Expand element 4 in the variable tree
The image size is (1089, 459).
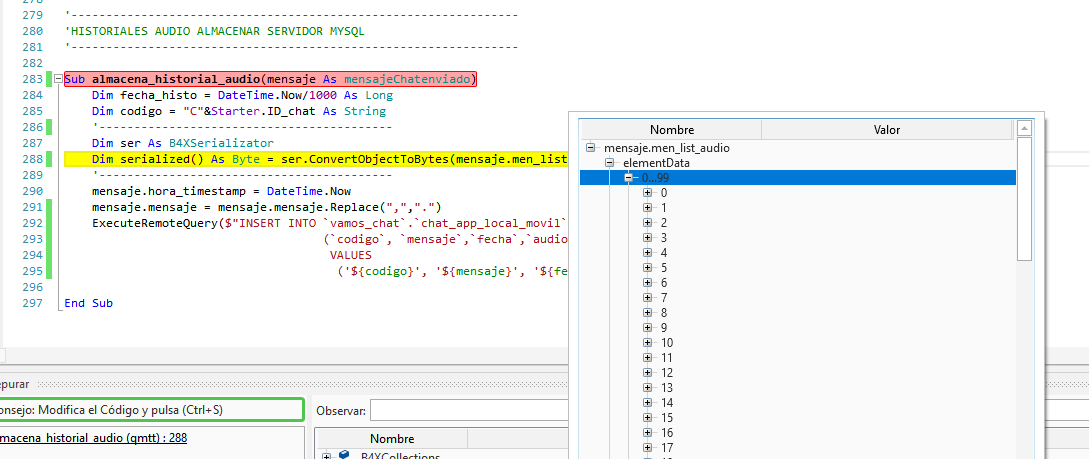tap(647, 253)
